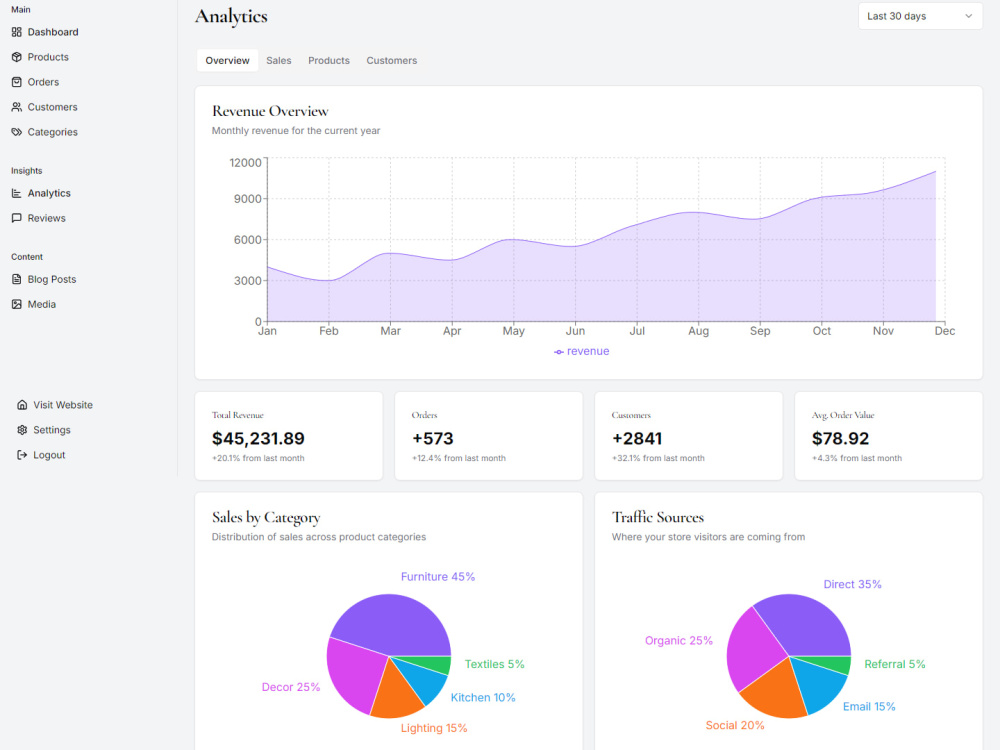Open the Customers tab in Analytics
The width and height of the screenshot is (1000, 750).
(392, 61)
